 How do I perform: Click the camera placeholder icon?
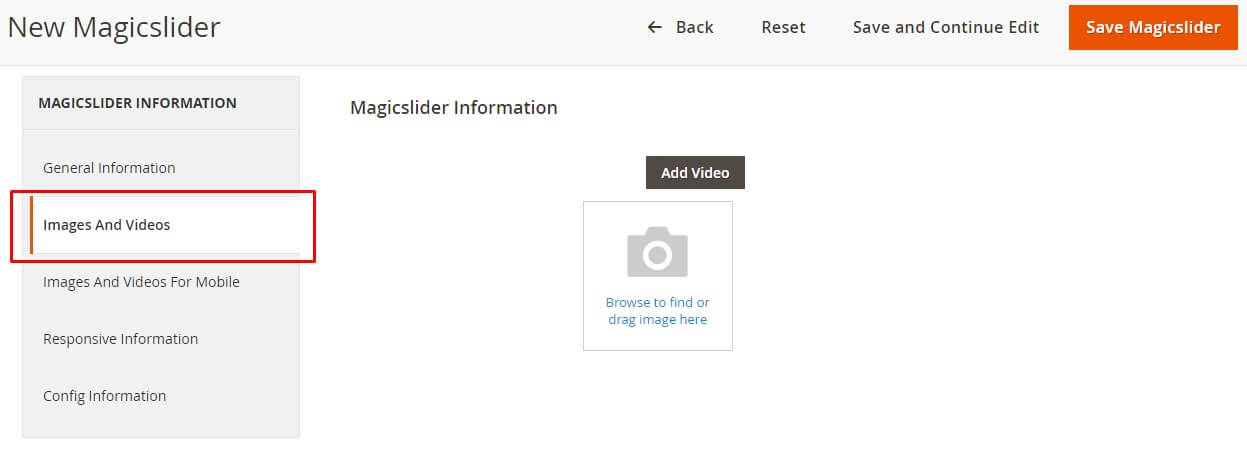pos(657,251)
